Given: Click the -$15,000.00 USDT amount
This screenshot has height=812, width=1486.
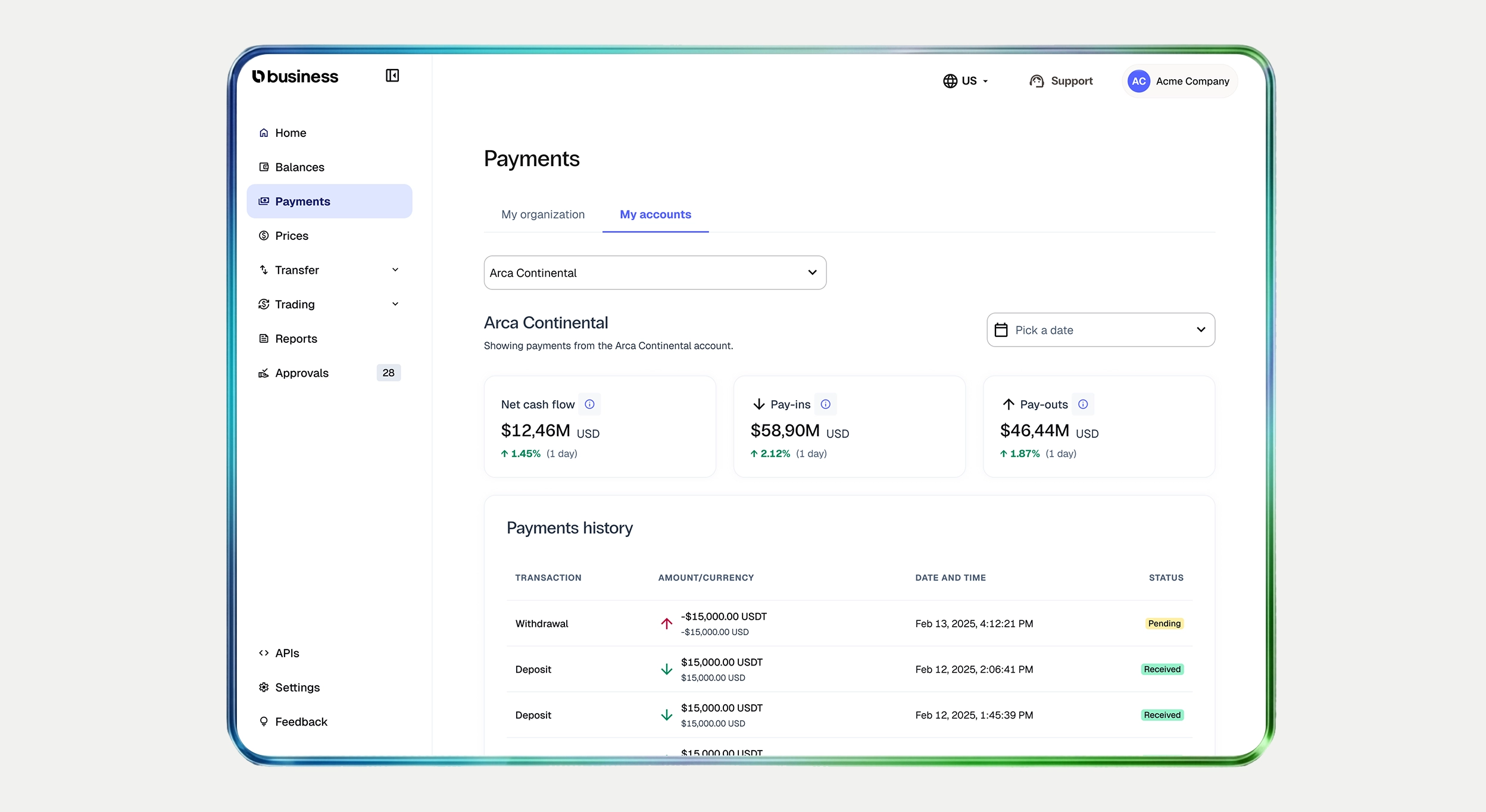Looking at the screenshot, I should 724,617.
